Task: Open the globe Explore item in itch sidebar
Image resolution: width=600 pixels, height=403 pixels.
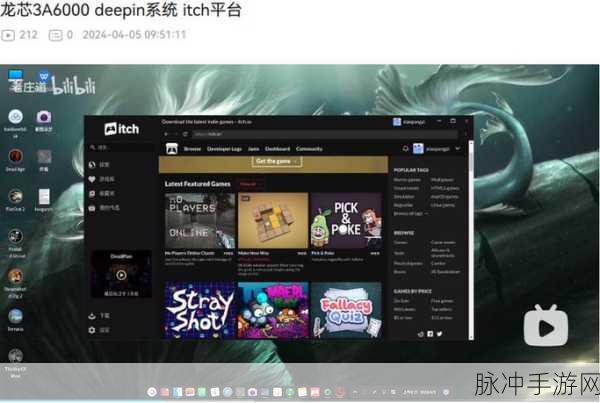Action: pos(99,165)
